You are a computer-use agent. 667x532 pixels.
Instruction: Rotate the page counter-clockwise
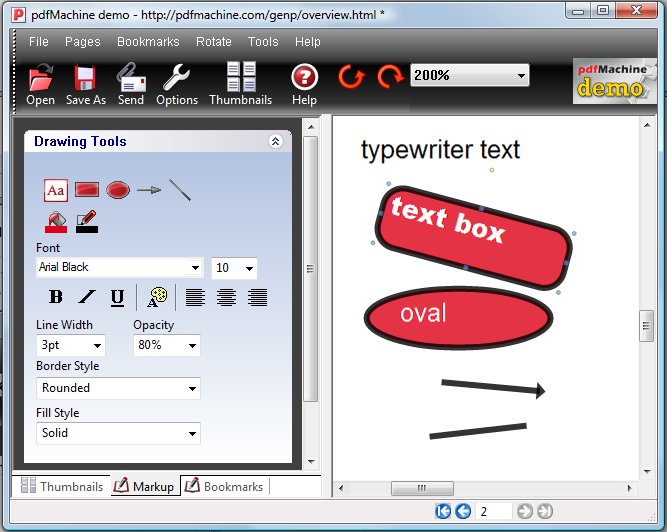point(351,76)
